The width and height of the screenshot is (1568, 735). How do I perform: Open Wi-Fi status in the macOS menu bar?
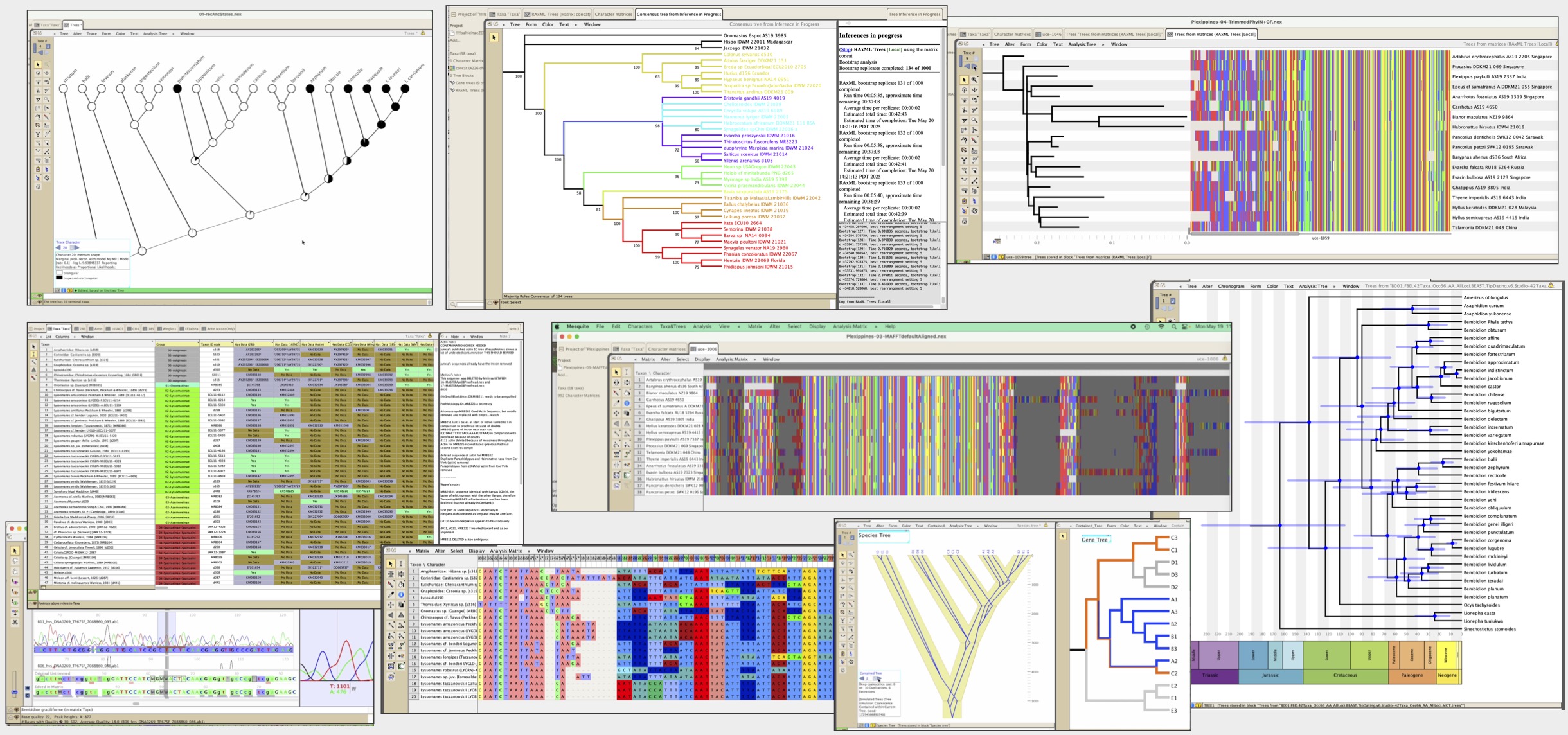(1161, 327)
